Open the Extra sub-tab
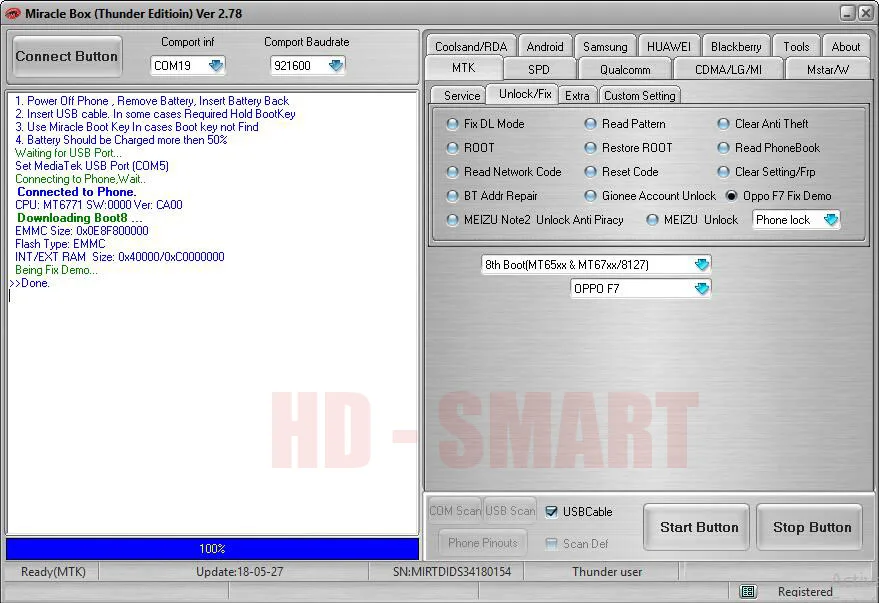The width and height of the screenshot is (879, 603). pos(577,96)
